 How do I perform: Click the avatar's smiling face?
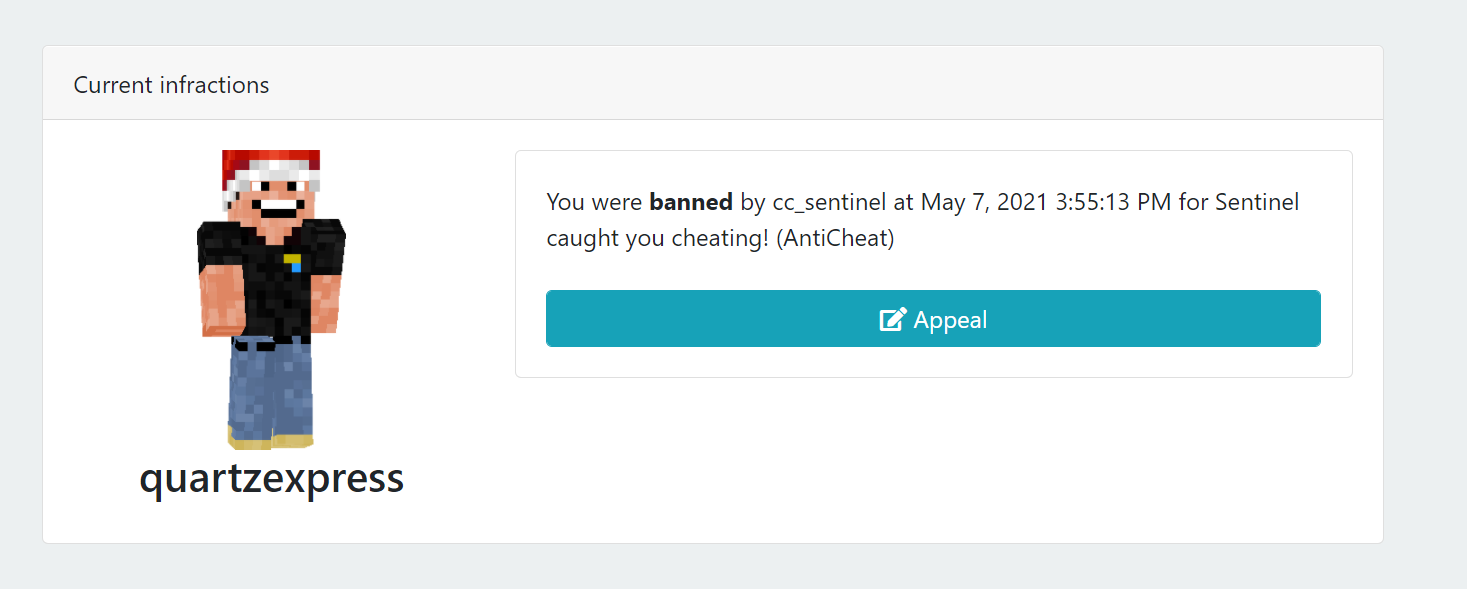click(x=272, y=202)
